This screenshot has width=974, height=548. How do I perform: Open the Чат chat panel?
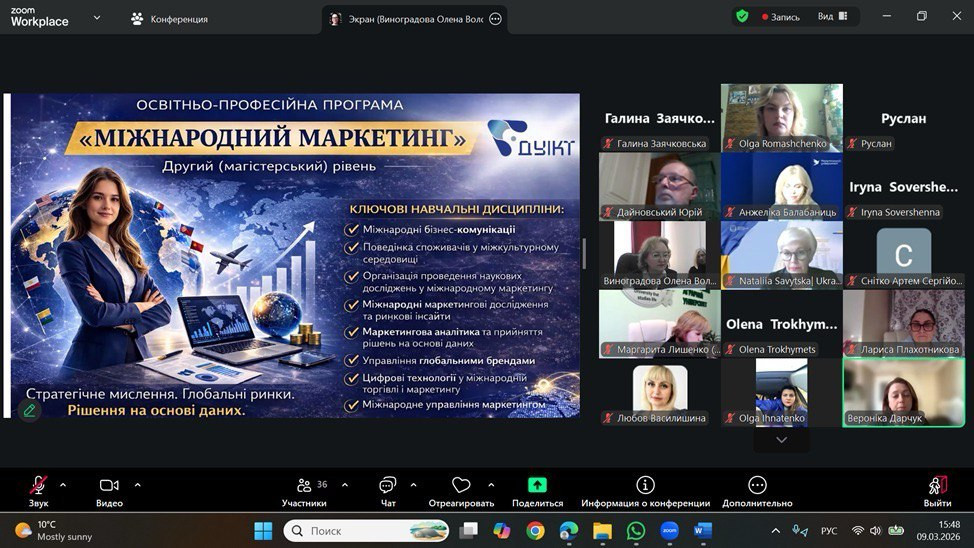coord(388,486)
